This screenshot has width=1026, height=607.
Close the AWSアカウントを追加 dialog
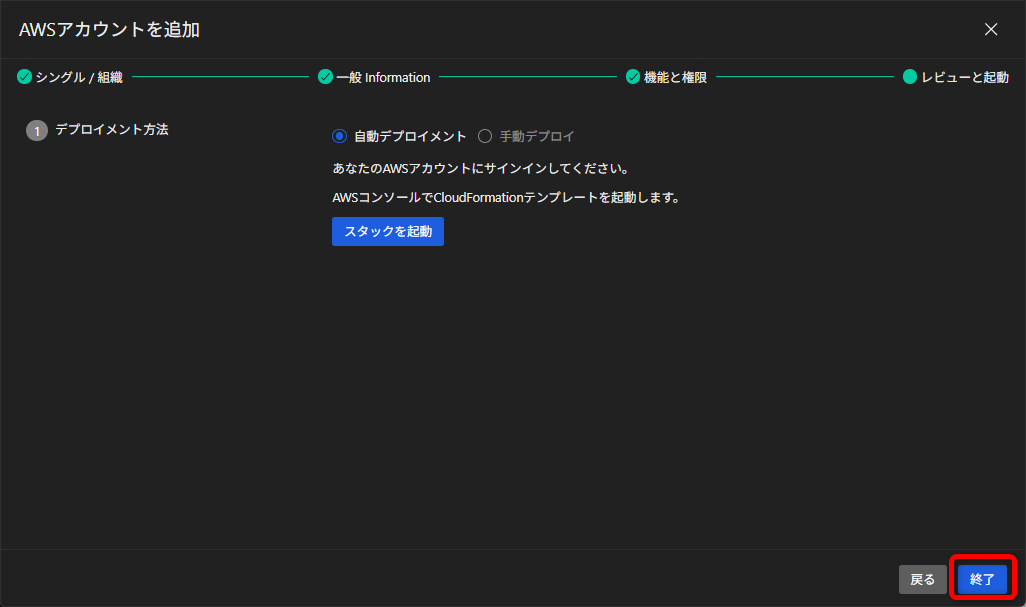point(991,29)
